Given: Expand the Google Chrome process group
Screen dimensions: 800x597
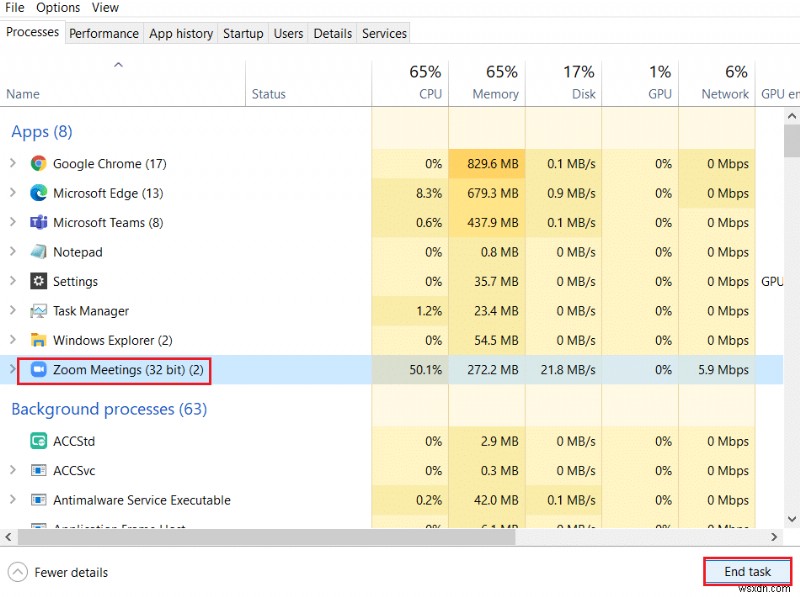Looking at the screenshot, I should pos(13,163).
